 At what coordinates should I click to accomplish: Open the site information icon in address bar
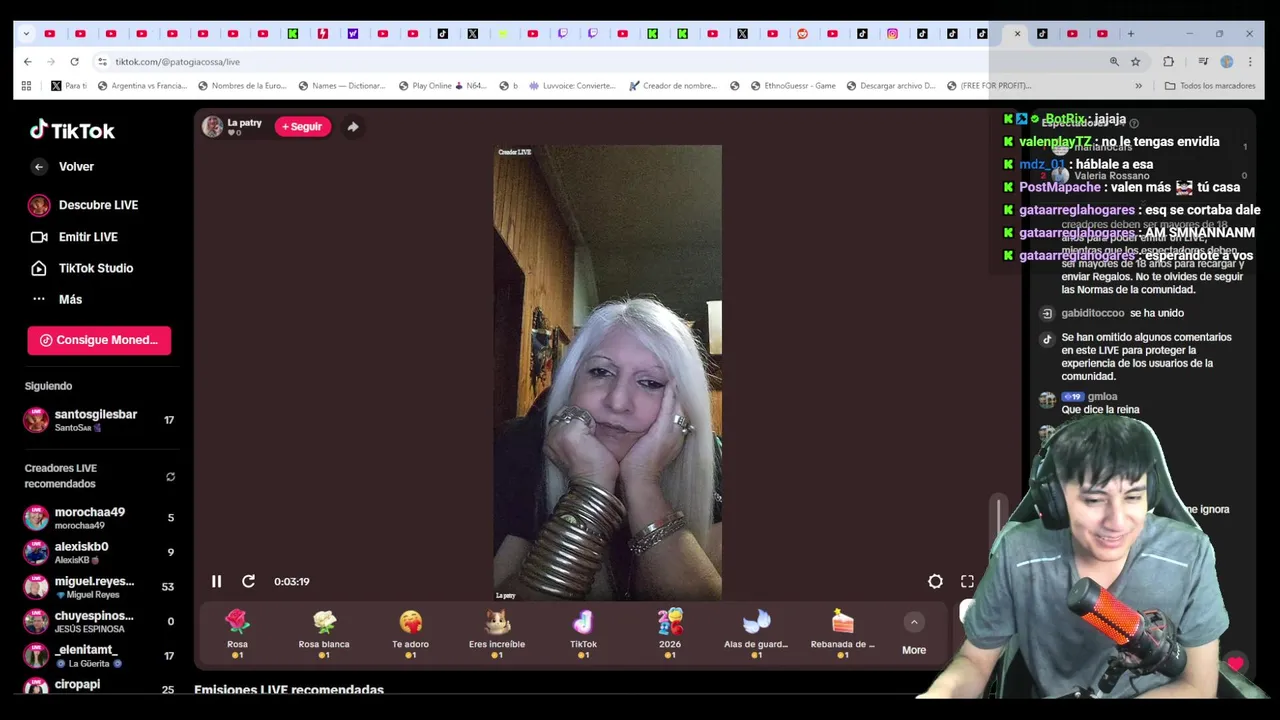[102, 61]
